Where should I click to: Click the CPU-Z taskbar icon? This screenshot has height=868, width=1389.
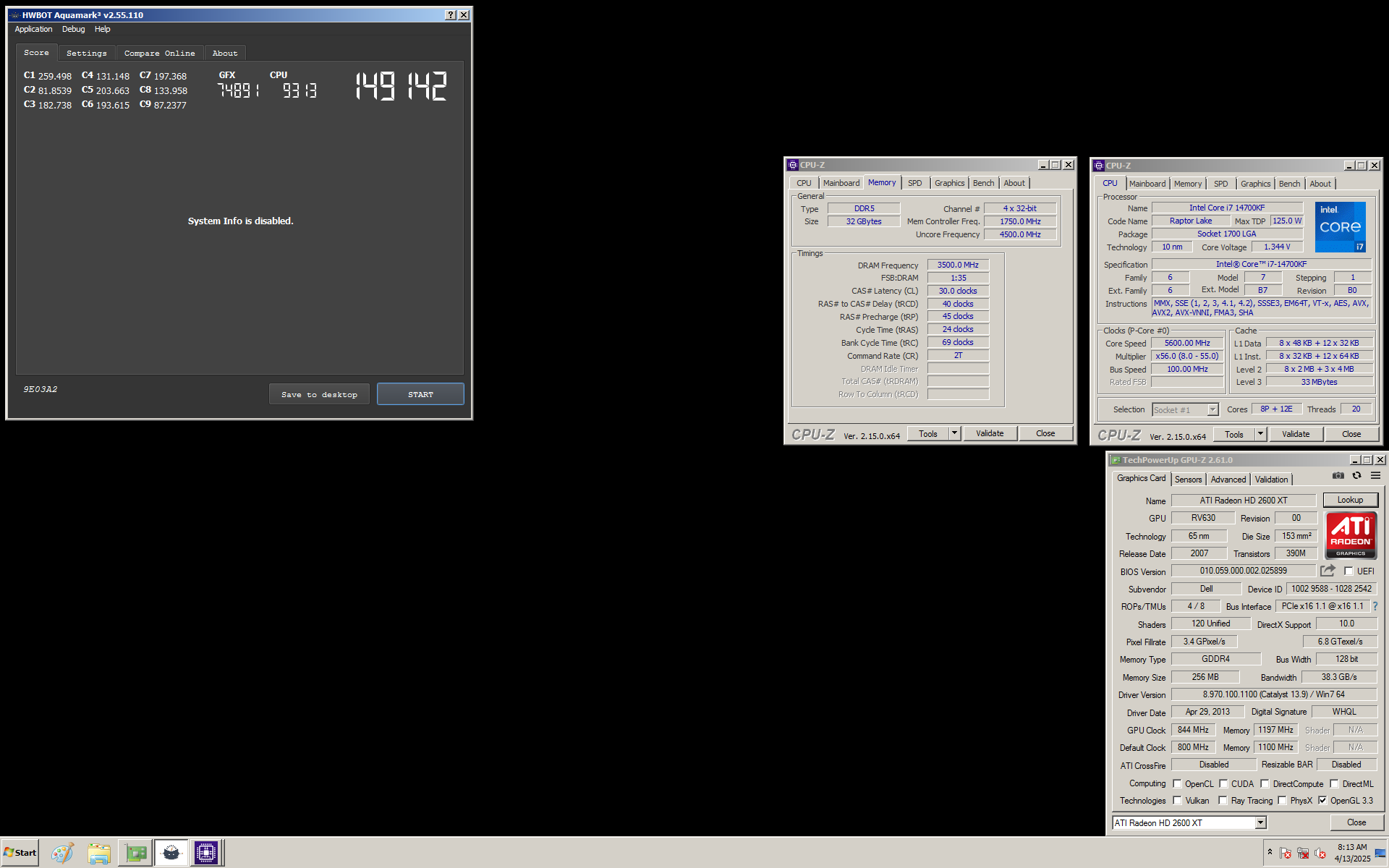tap(206, 853)
